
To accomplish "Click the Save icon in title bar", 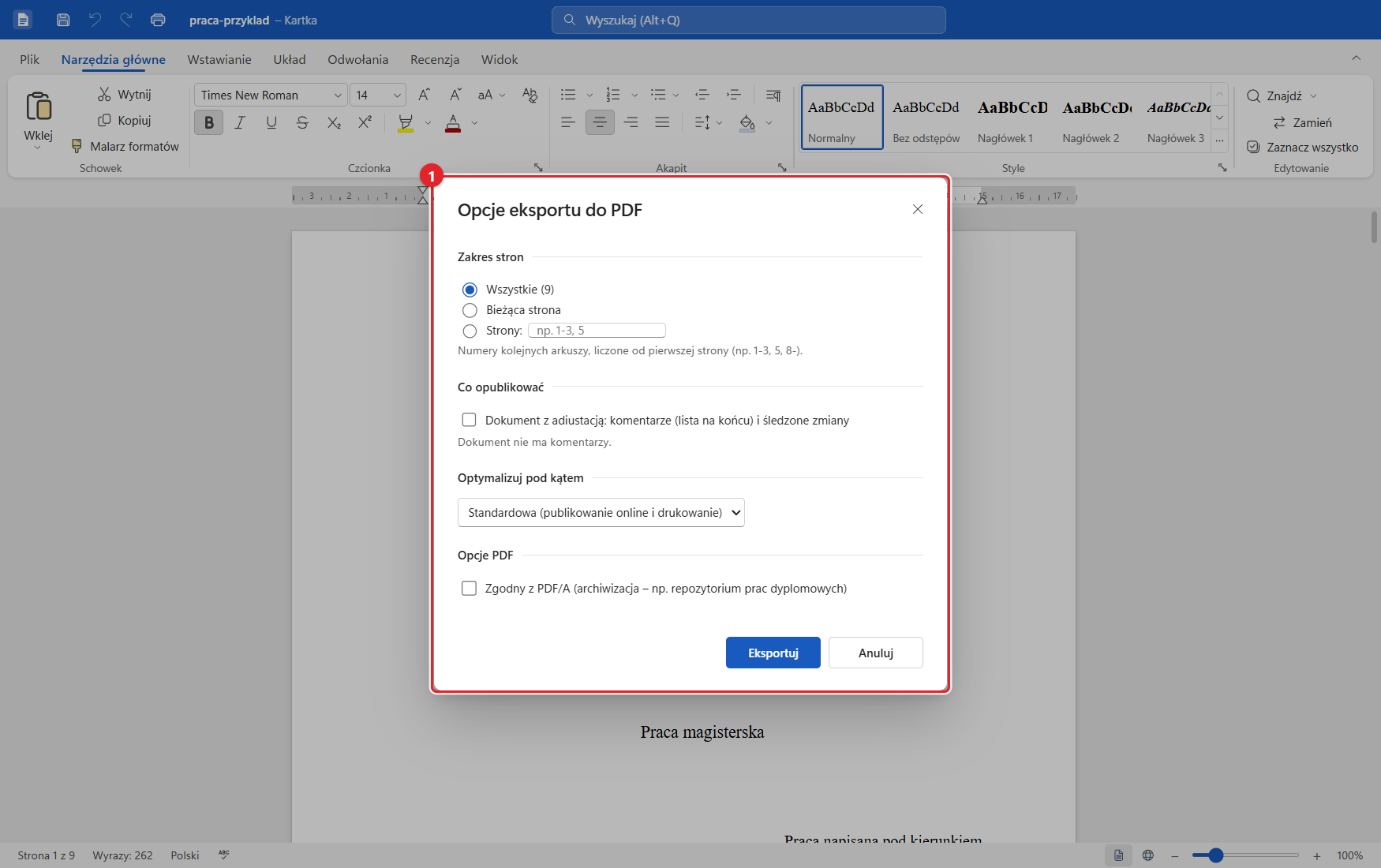I will 63,20.
